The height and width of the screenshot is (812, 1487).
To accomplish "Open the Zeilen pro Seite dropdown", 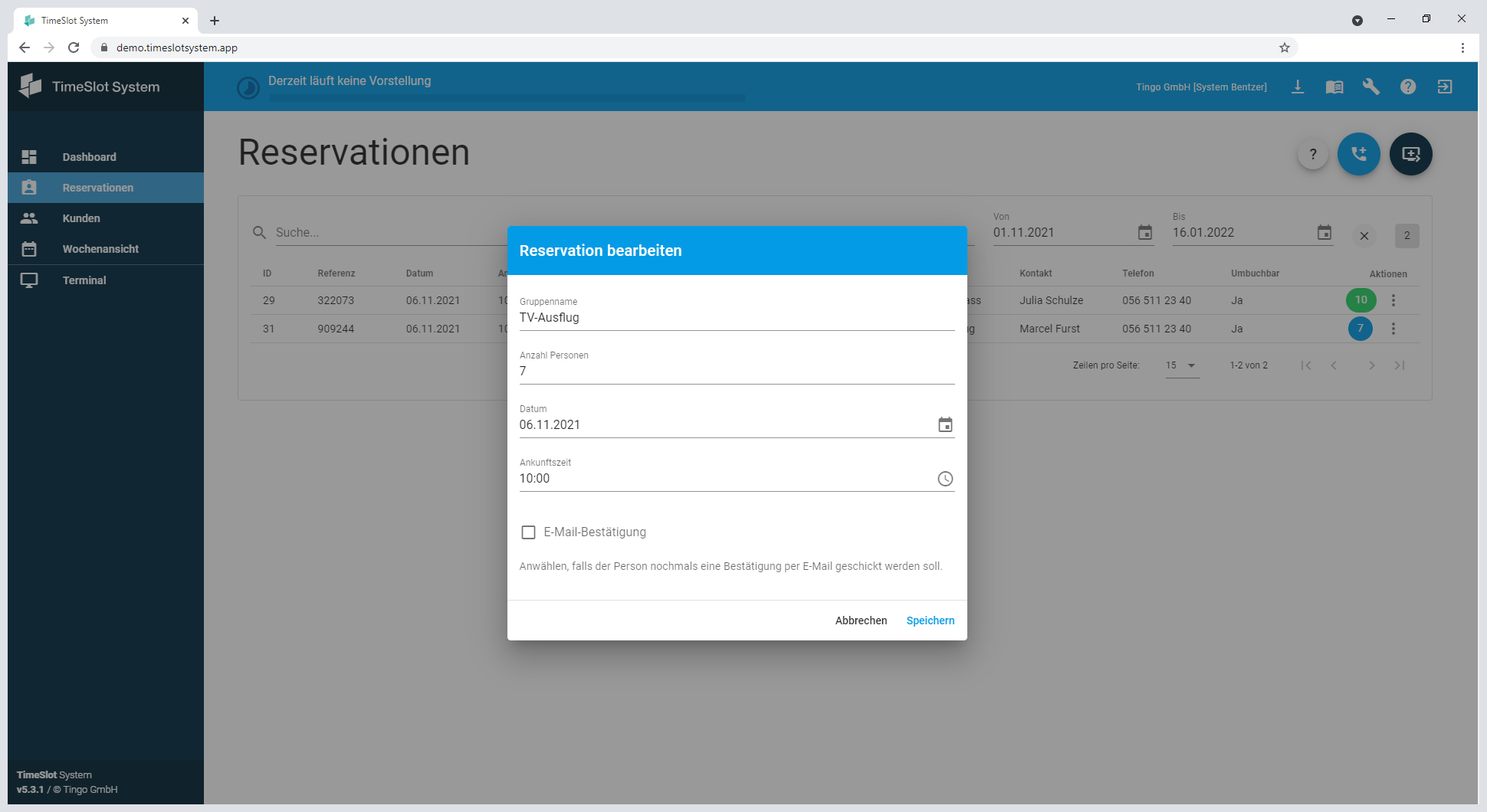I will click(x=1182, y=365).
